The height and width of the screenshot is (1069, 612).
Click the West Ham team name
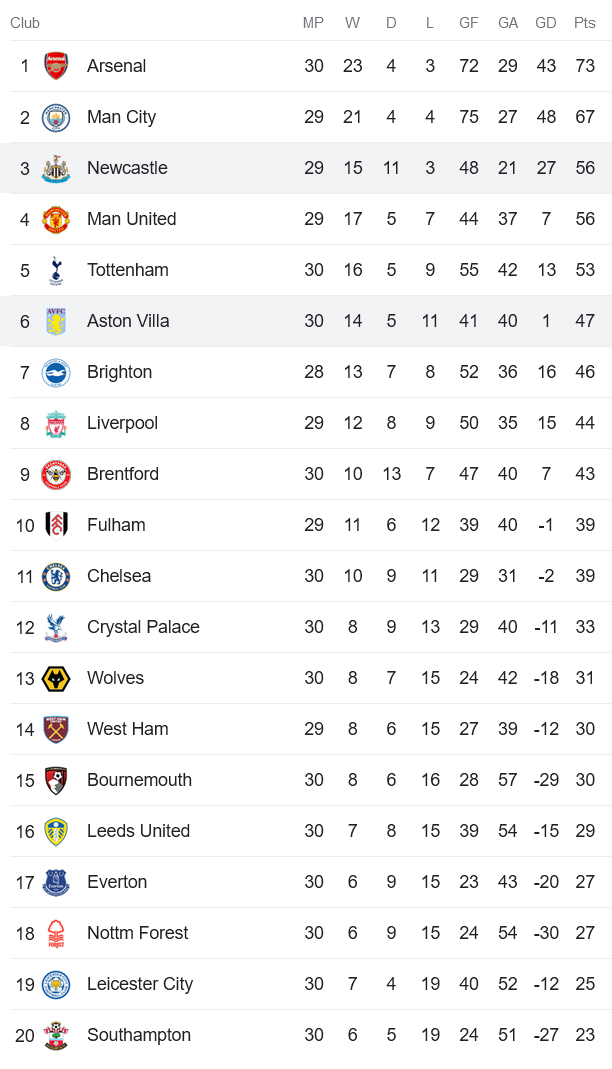click(127, 729)
